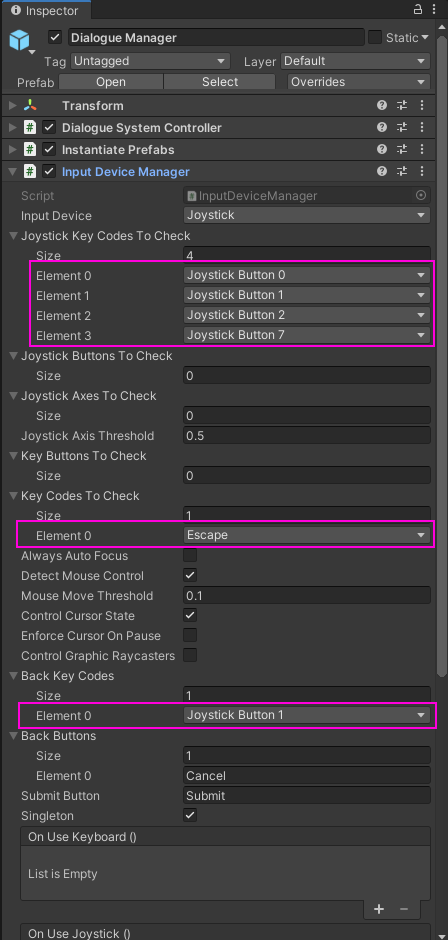Open Input Device Manager help reference
Screen dimensions: 448x940
381,171
